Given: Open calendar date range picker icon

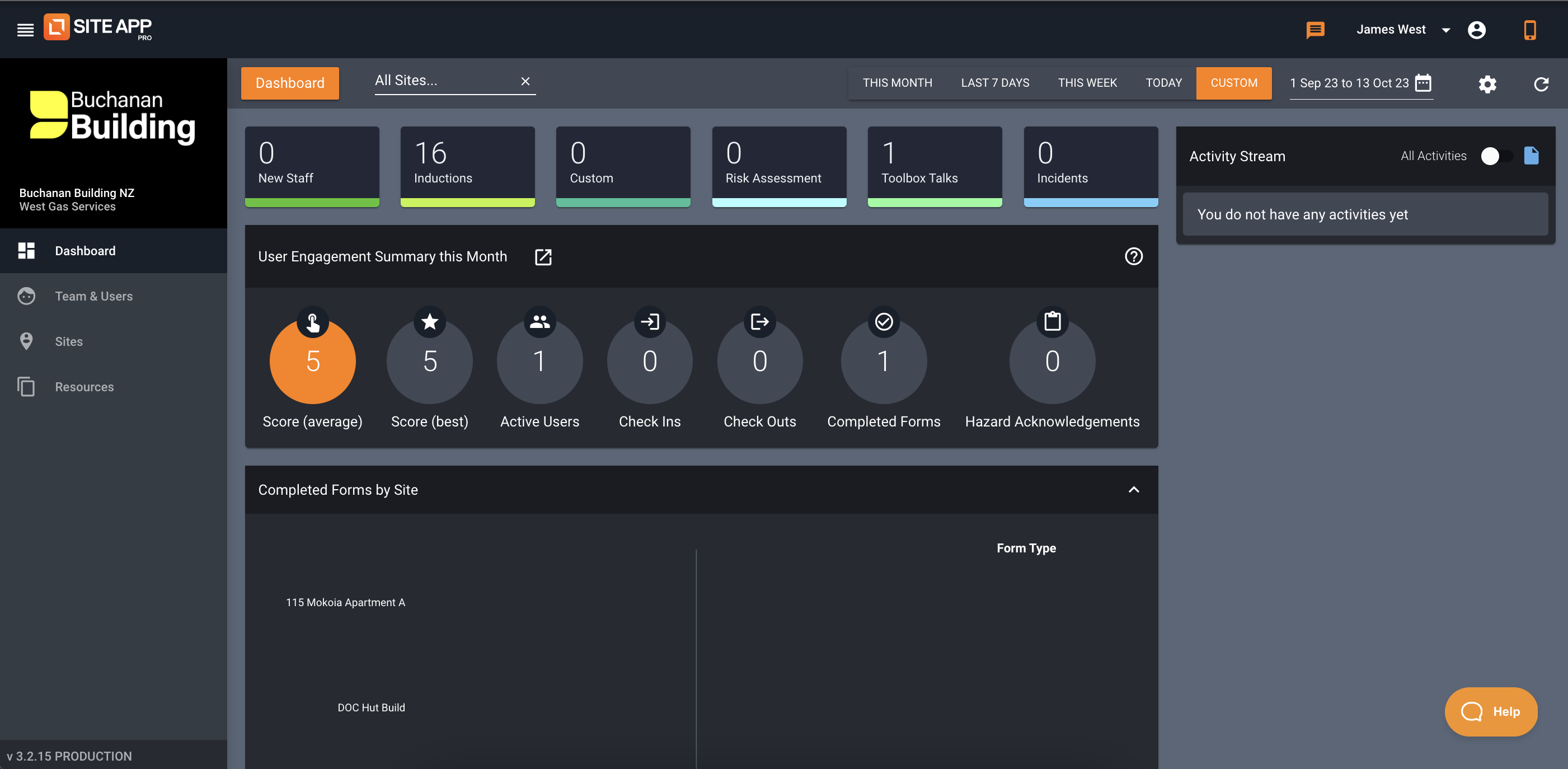Looking at the screenshot, I should pyautogui.click(x=1423, y=83).
